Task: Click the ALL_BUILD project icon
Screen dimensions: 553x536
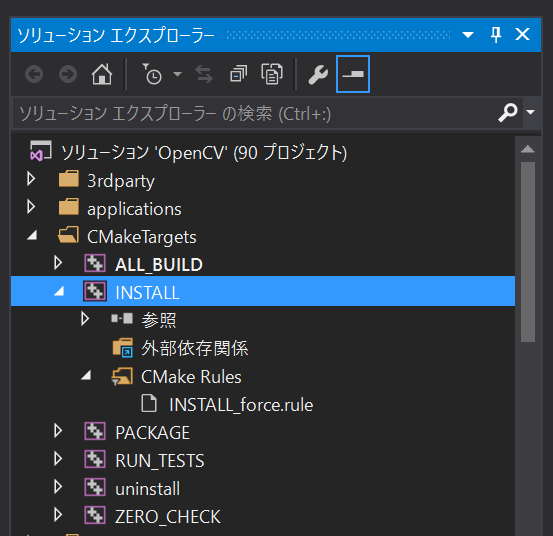Action: point(95,263)
